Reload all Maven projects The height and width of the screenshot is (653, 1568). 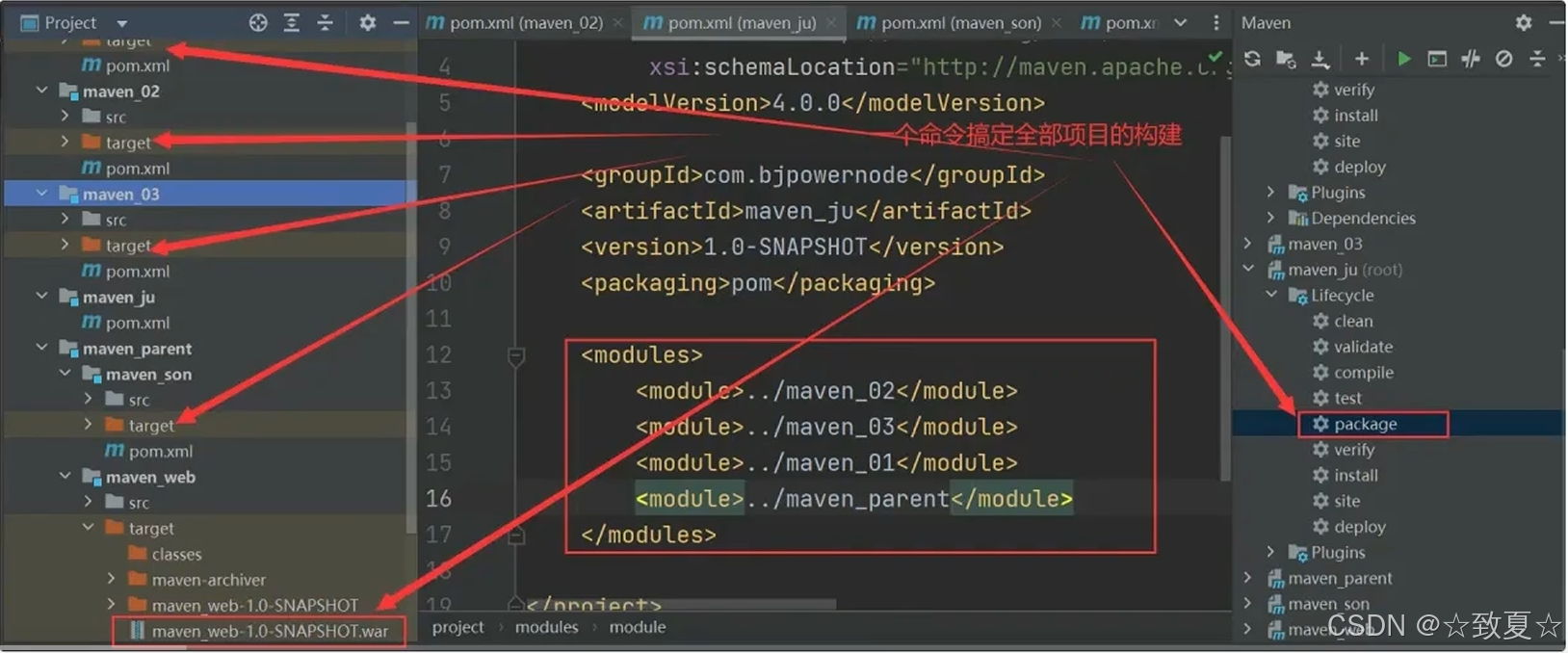[1252, 59]
